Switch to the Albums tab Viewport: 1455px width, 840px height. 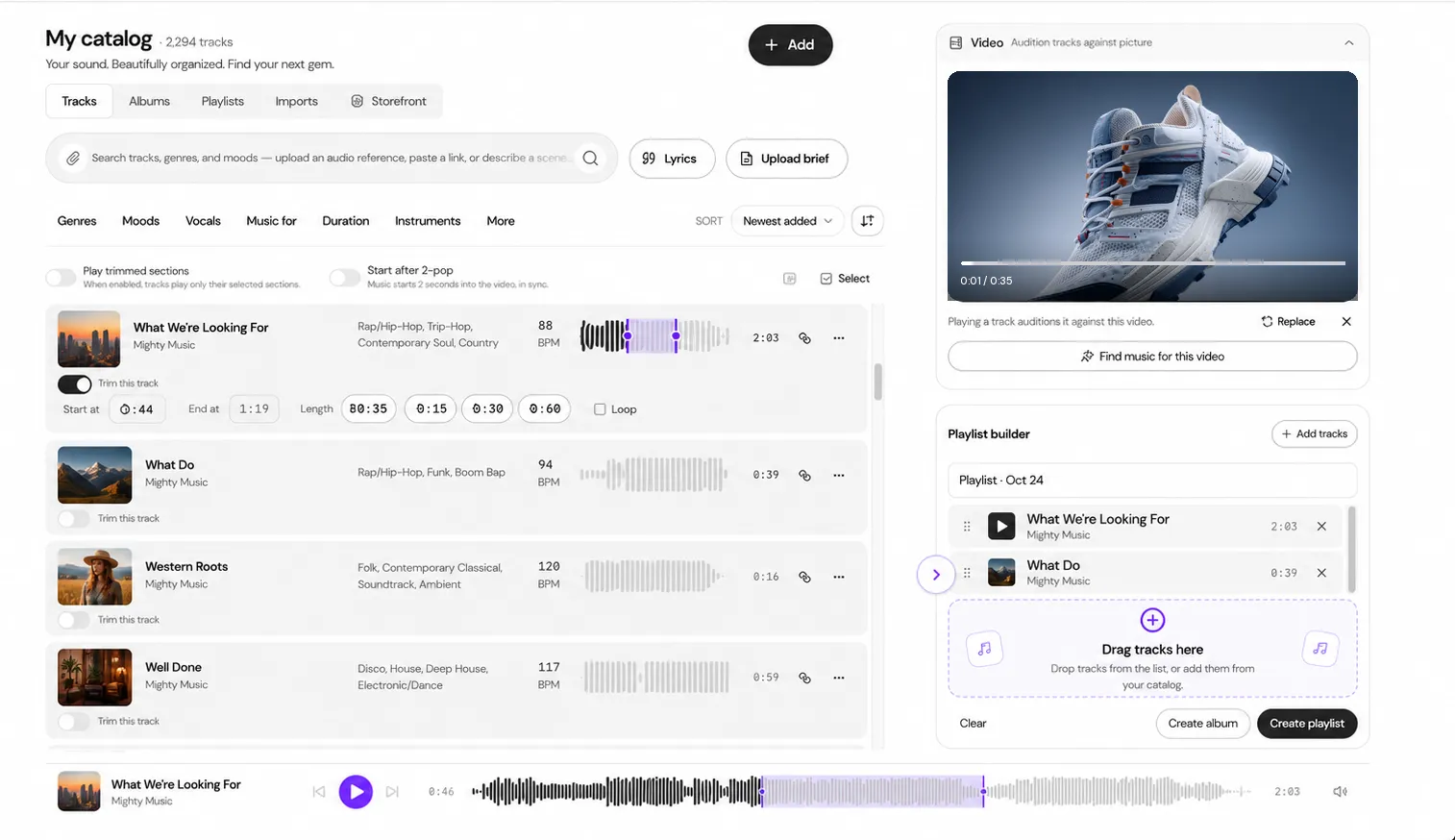point(149,101)
